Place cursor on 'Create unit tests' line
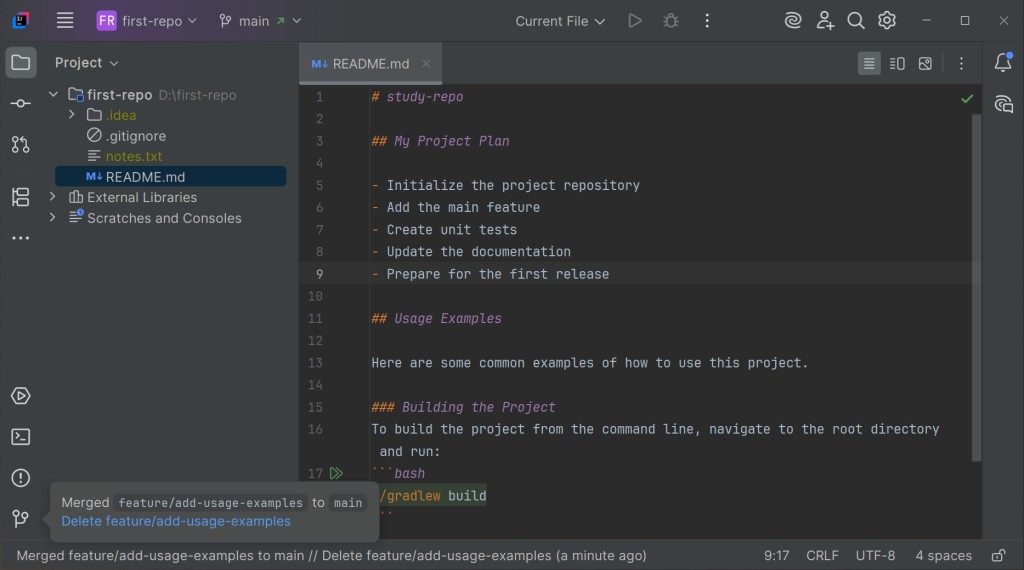Image resolution: width=1024 pixels, height=570 pixels. (451, 230)
